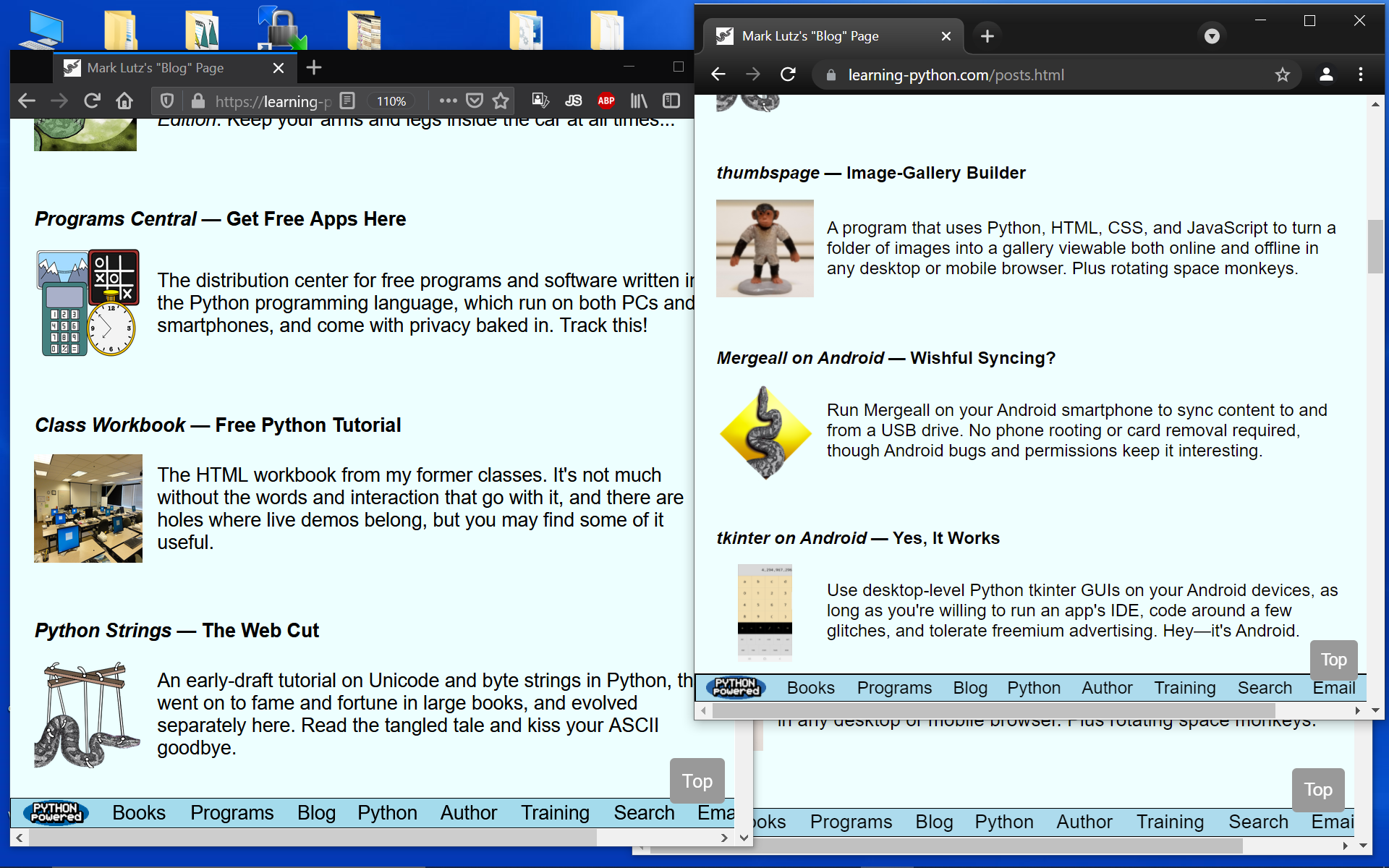Screen dimensions: 1389x868
Task: Open a new tab in Chrome
Action: click(x=987, y=36)
